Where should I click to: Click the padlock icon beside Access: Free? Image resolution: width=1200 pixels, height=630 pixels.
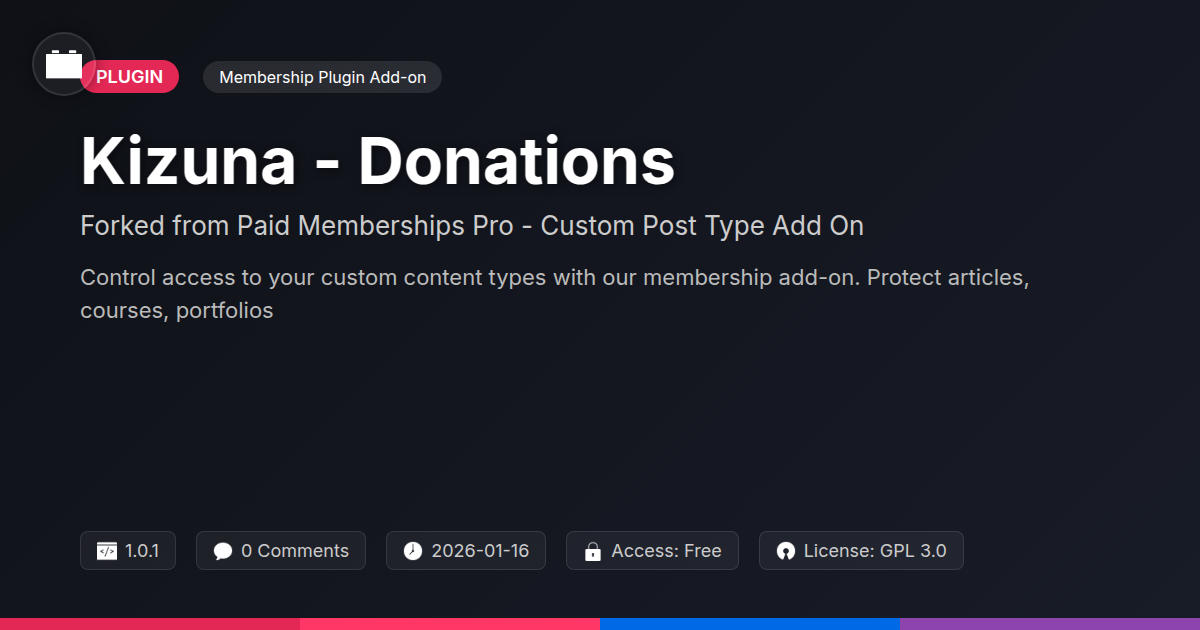[x=593, y=551]
